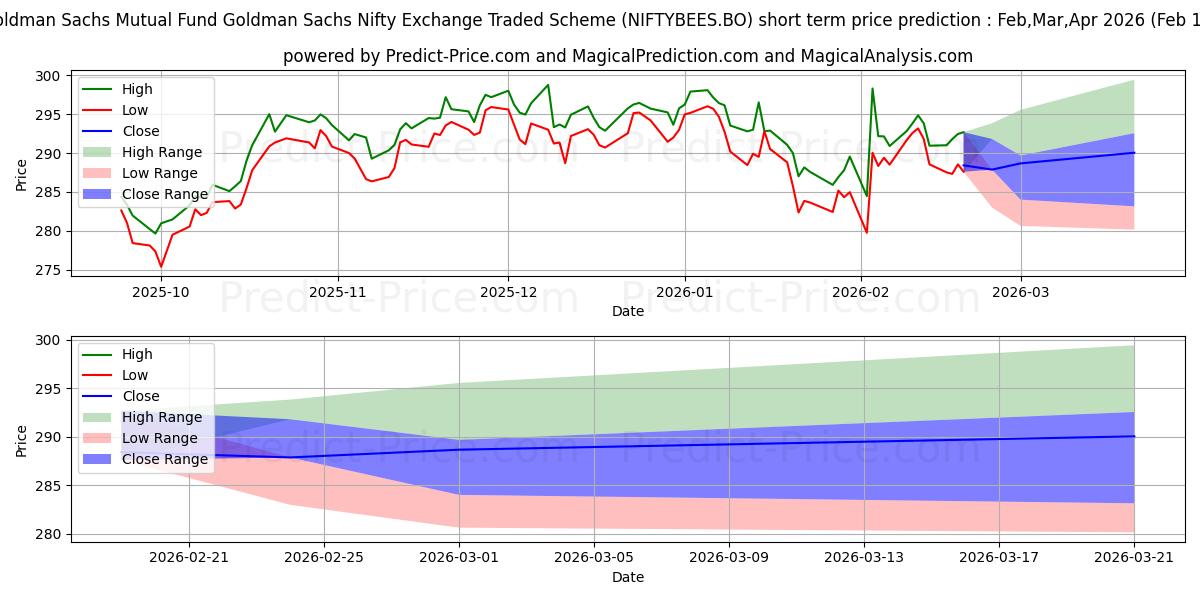Select 'Low' label in lower chart legend
This screenshot has width=1200, height=600.
(133, 375)
